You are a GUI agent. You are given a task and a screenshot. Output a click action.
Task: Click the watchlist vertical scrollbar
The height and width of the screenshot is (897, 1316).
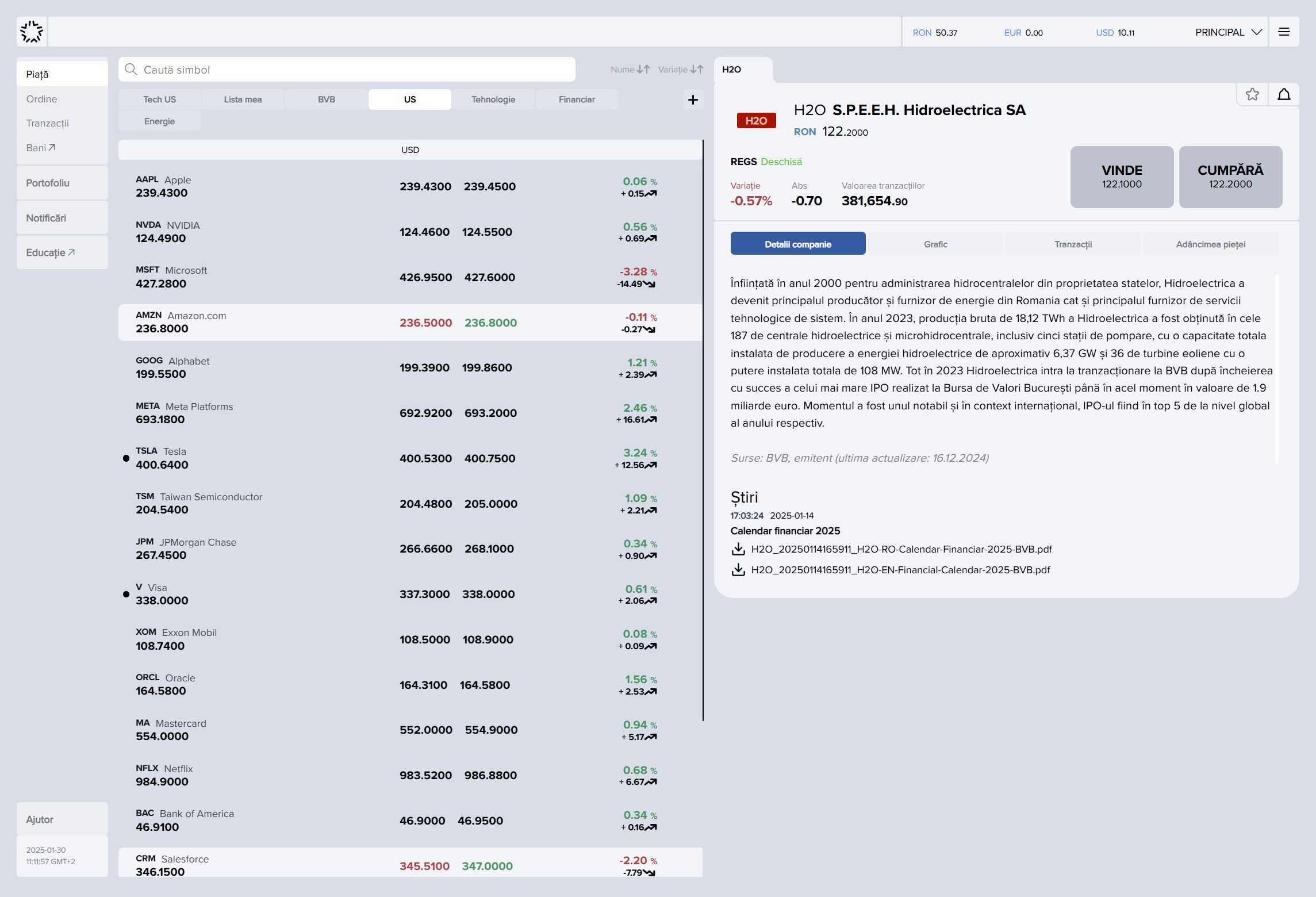[x=703, y=430]
